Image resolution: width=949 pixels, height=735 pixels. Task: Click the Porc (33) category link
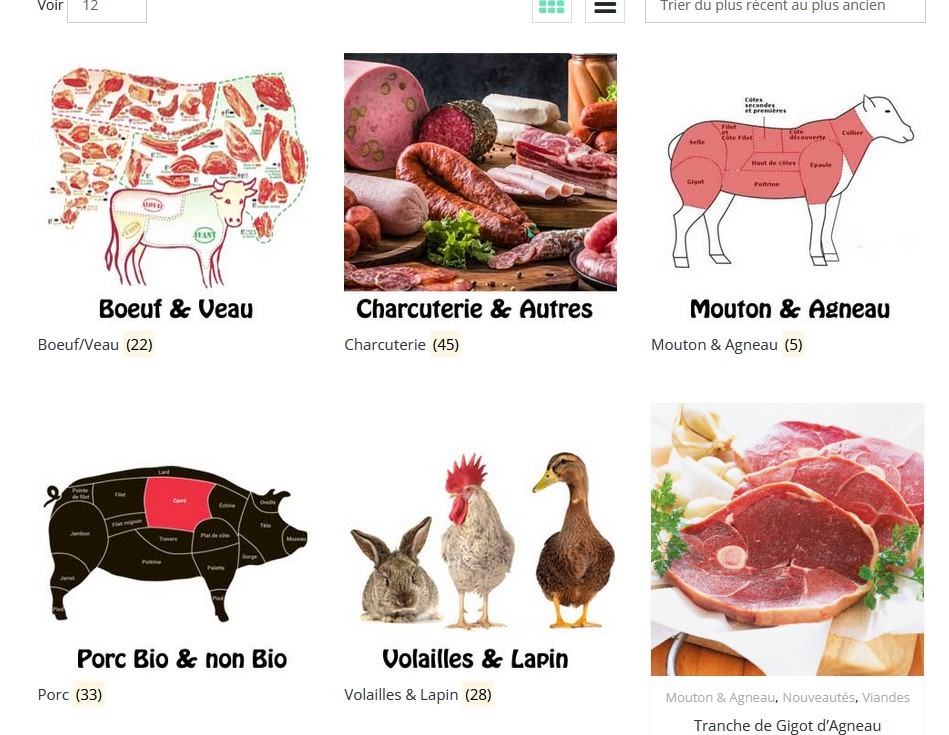(x=70, y=694)
